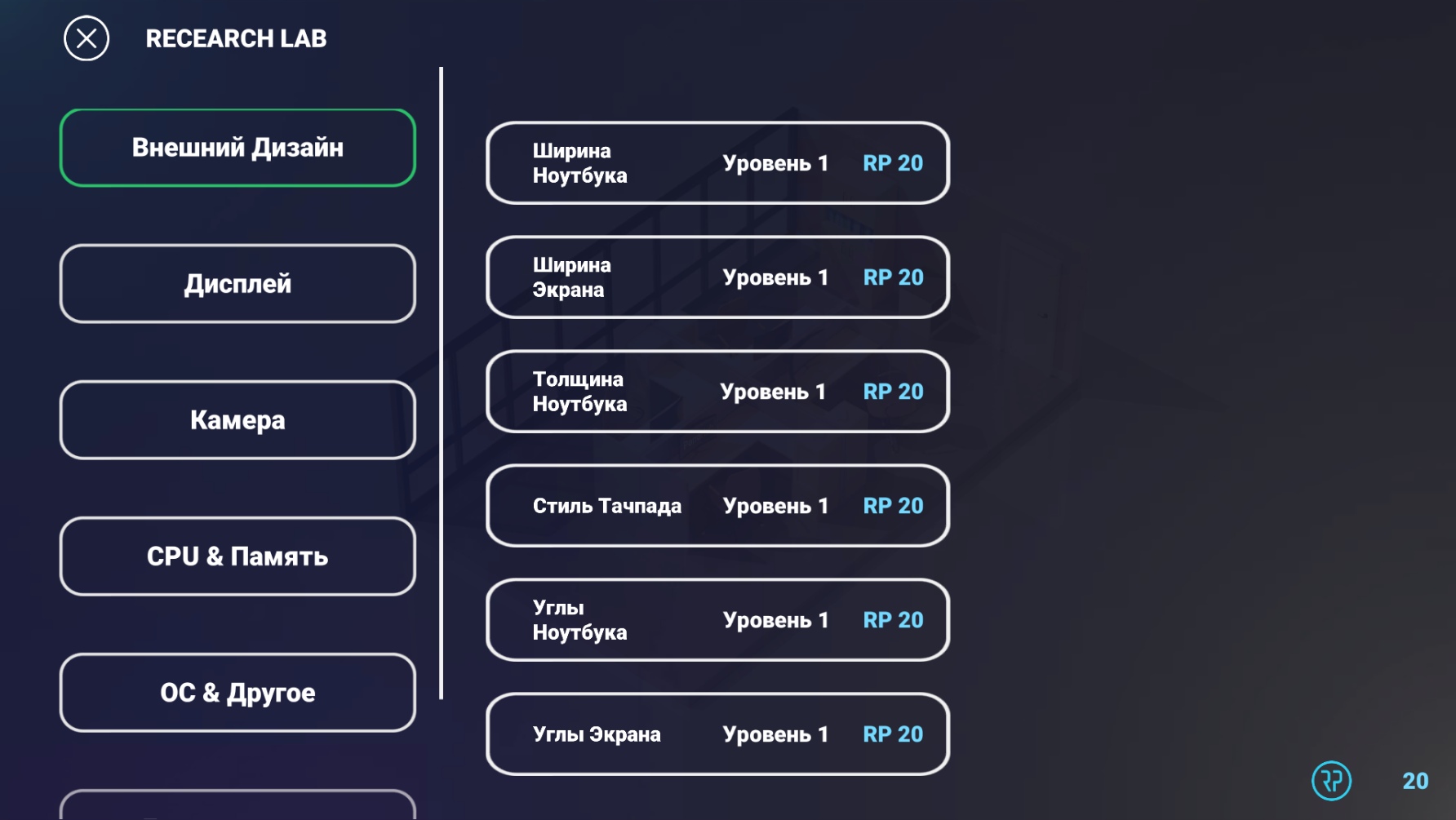Click the RECEARCH LAB title
Screen dimensions: 1456x820
click(x=236, y=38)
